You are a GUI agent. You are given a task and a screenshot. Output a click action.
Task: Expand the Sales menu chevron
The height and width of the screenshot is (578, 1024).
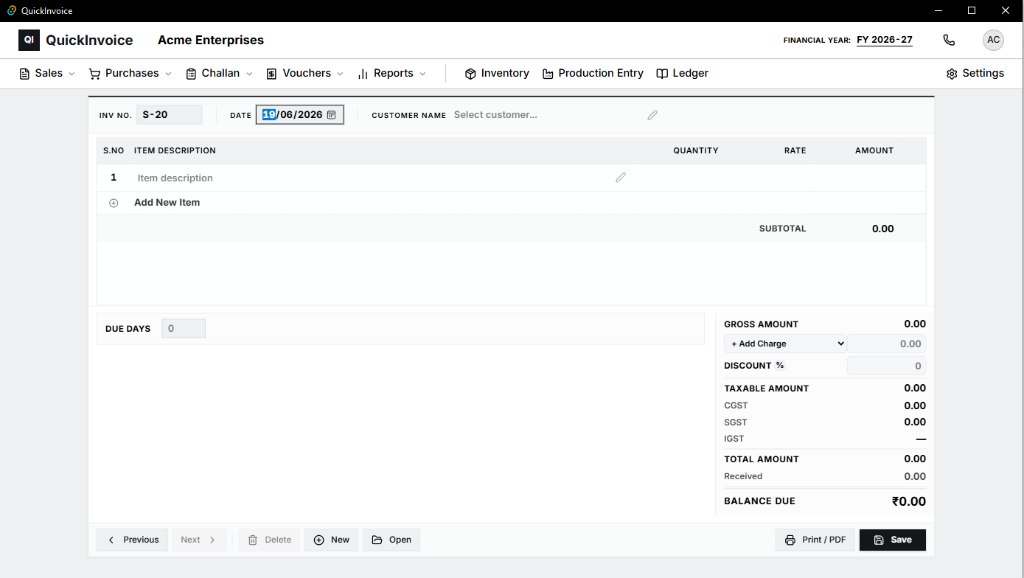pos(72,74)
